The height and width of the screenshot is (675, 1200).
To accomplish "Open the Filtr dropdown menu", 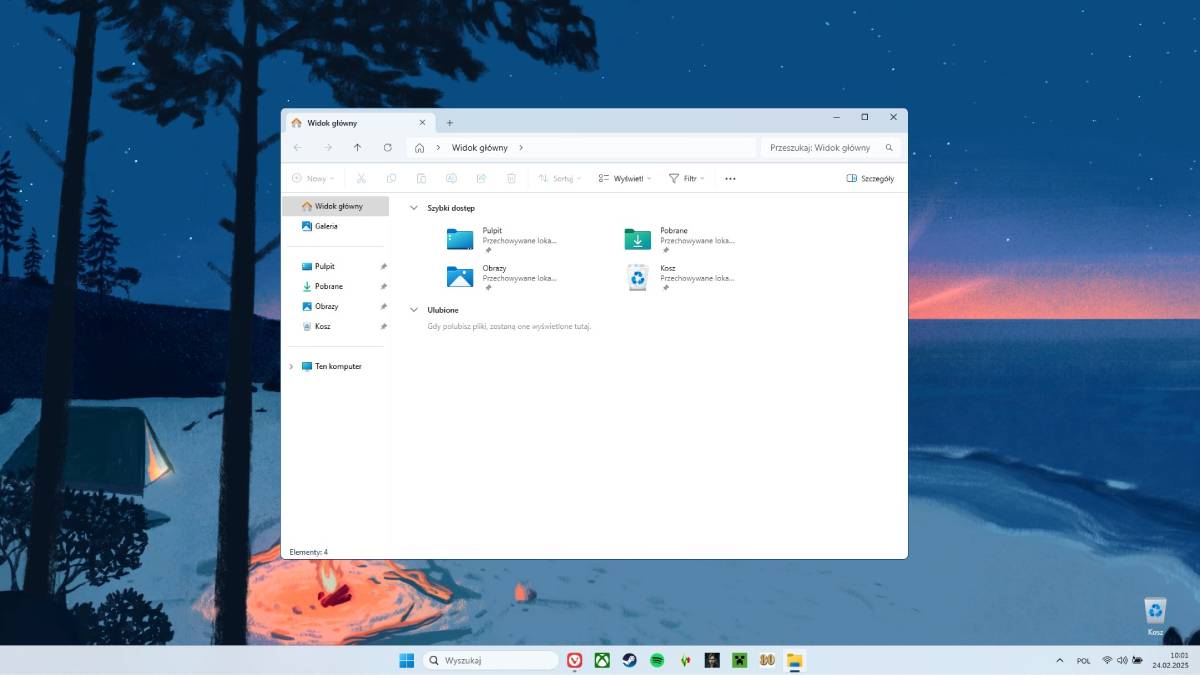I will (687, 178).
